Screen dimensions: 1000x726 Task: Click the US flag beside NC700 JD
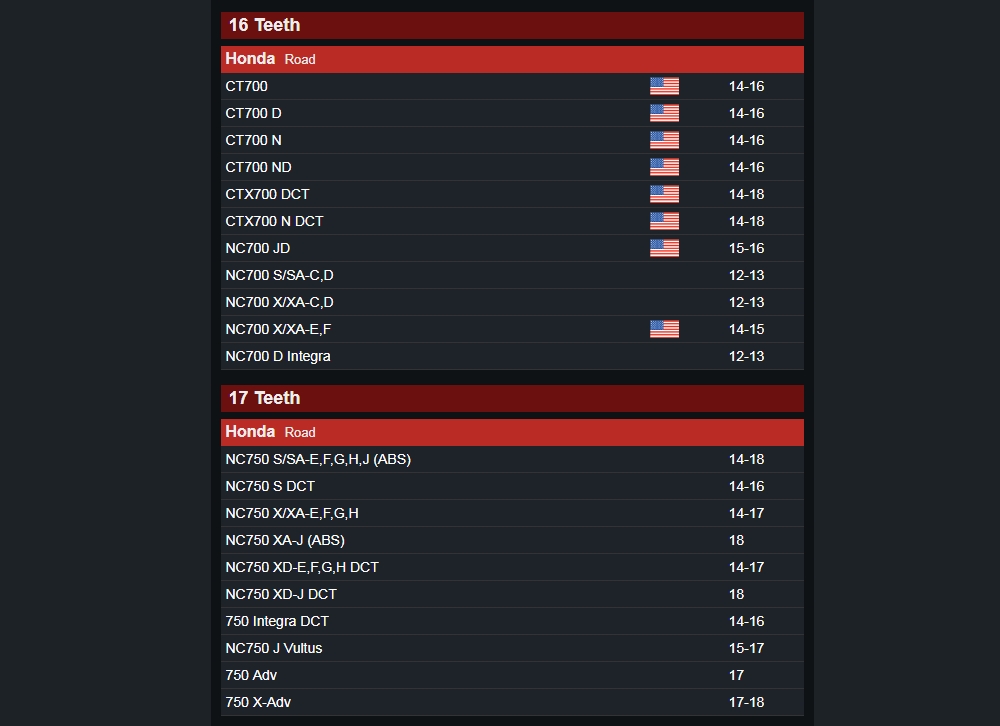tap(664, 248)
